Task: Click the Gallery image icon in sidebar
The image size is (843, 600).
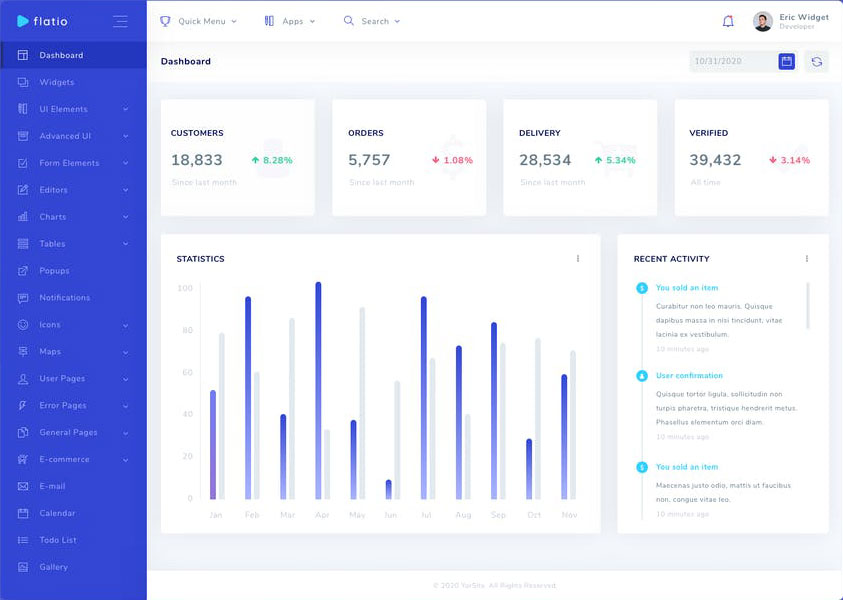Action: [x=23, y=567]
